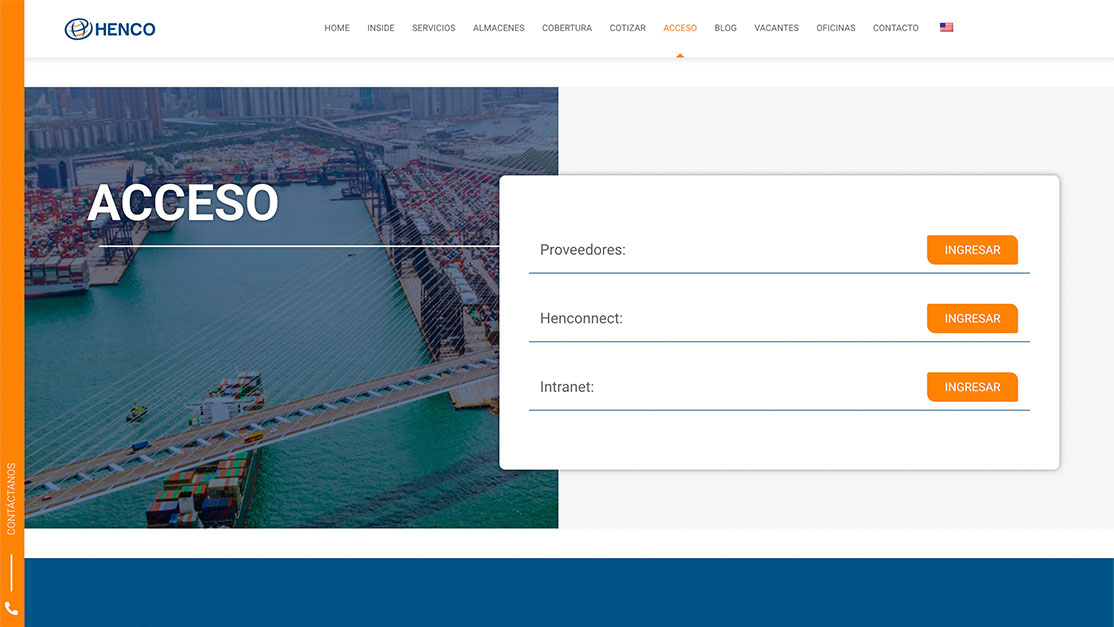Expand the ALMACENES navigation entry
This screenshot has width=1114, height=627.
[498, 27]
